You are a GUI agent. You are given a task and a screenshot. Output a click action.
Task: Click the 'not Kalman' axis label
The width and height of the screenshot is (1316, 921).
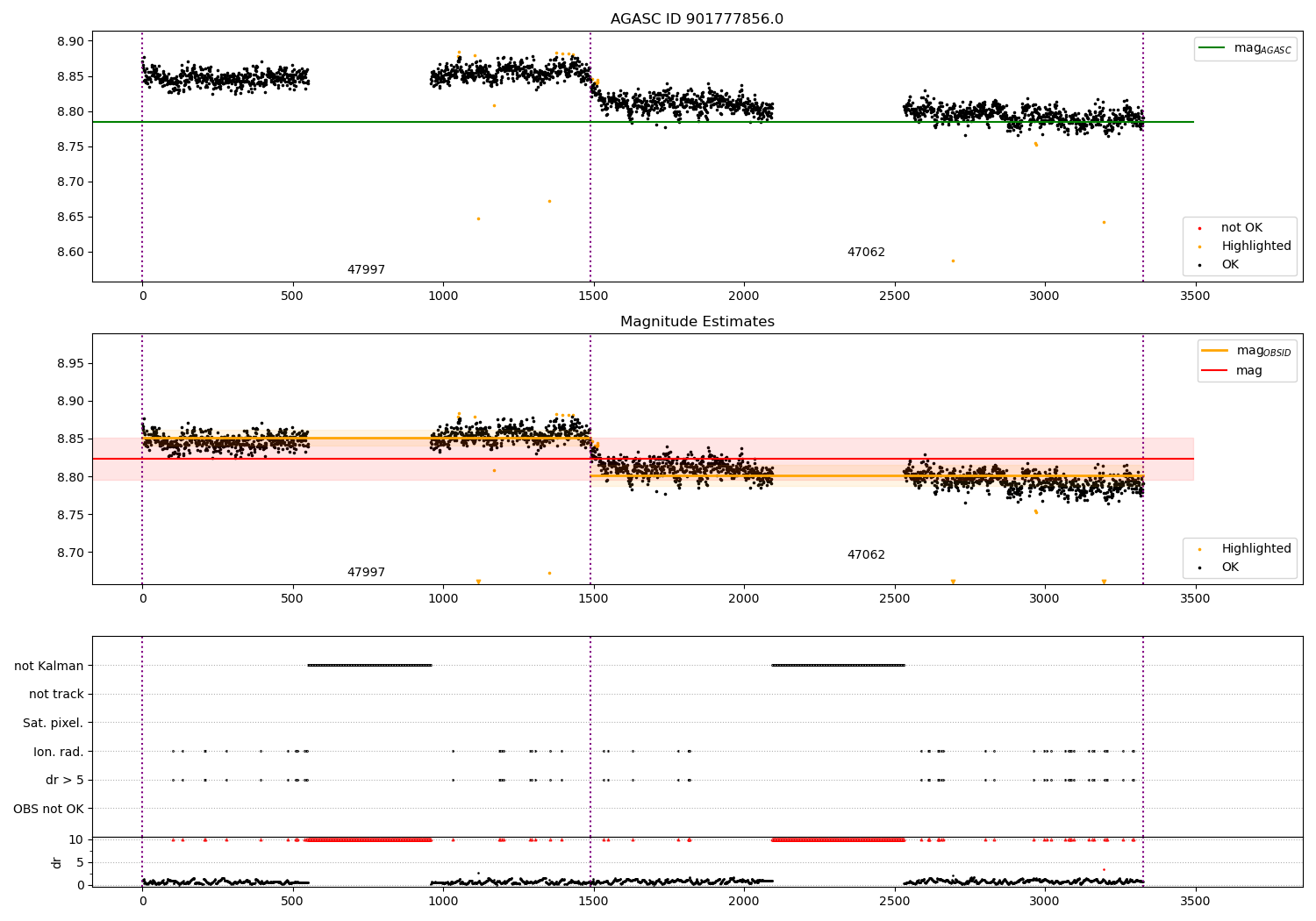[49, 666]
